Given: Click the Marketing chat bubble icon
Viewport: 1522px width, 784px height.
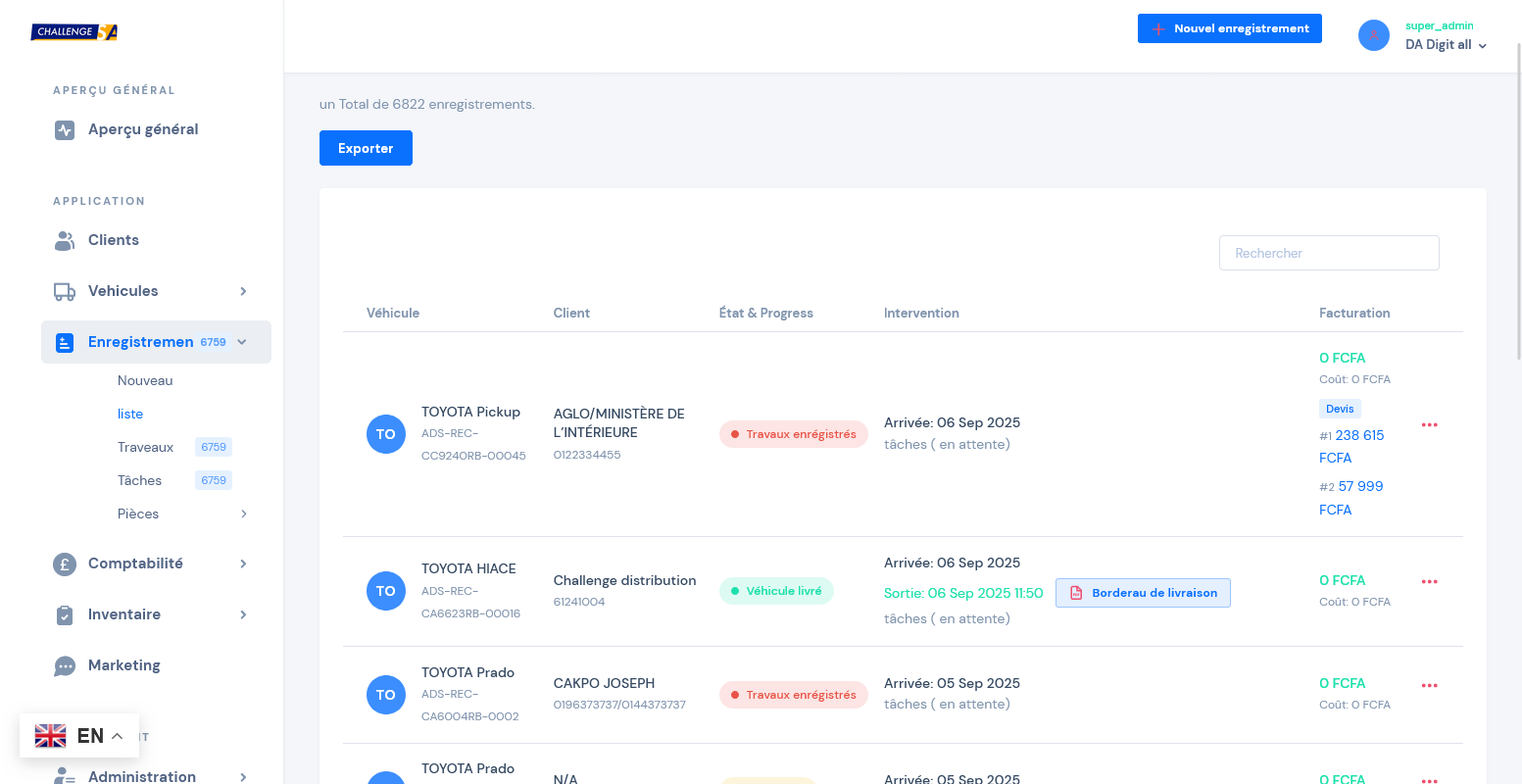Looking at the screenshot, I should pyautogui.click(x=65, y=666).
